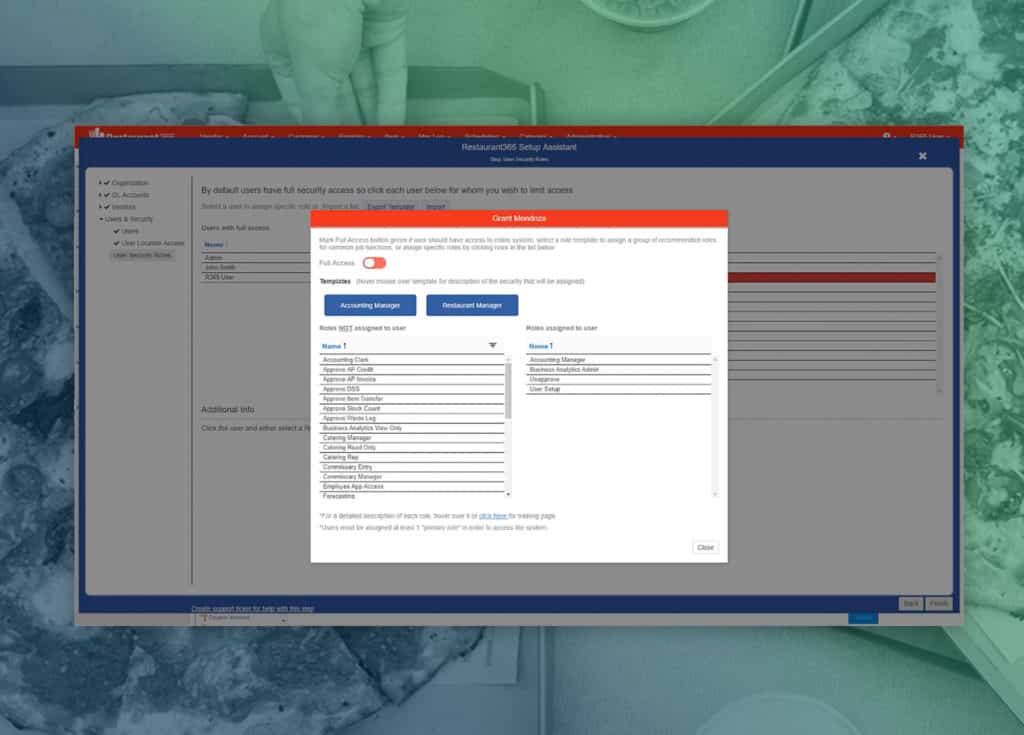Open the User Location Access step
The image size is (1024, 735).
click(x=153, y=243)
